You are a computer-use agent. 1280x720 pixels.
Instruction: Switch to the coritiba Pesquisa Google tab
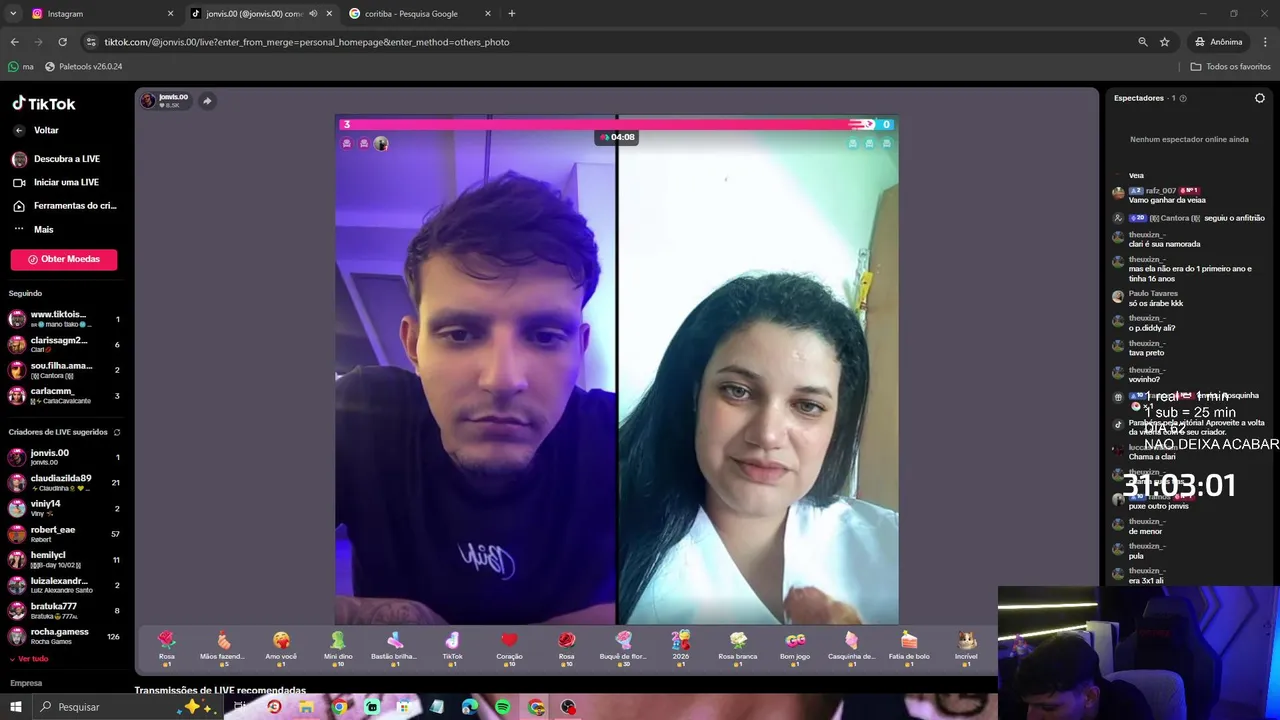(x=420, y=14)
